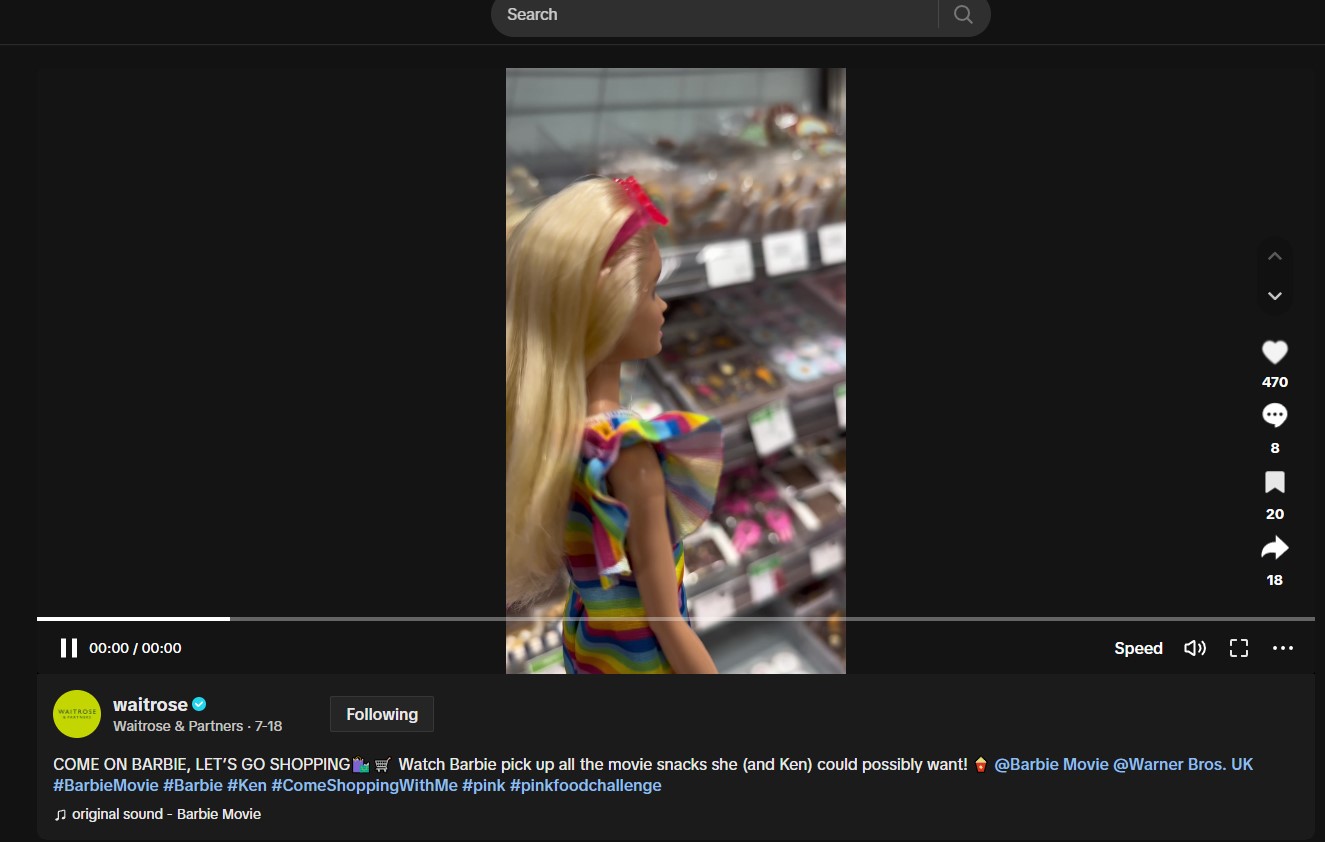
Task: Enter fullscreen mode
Action: click(x=1239, y=648)
